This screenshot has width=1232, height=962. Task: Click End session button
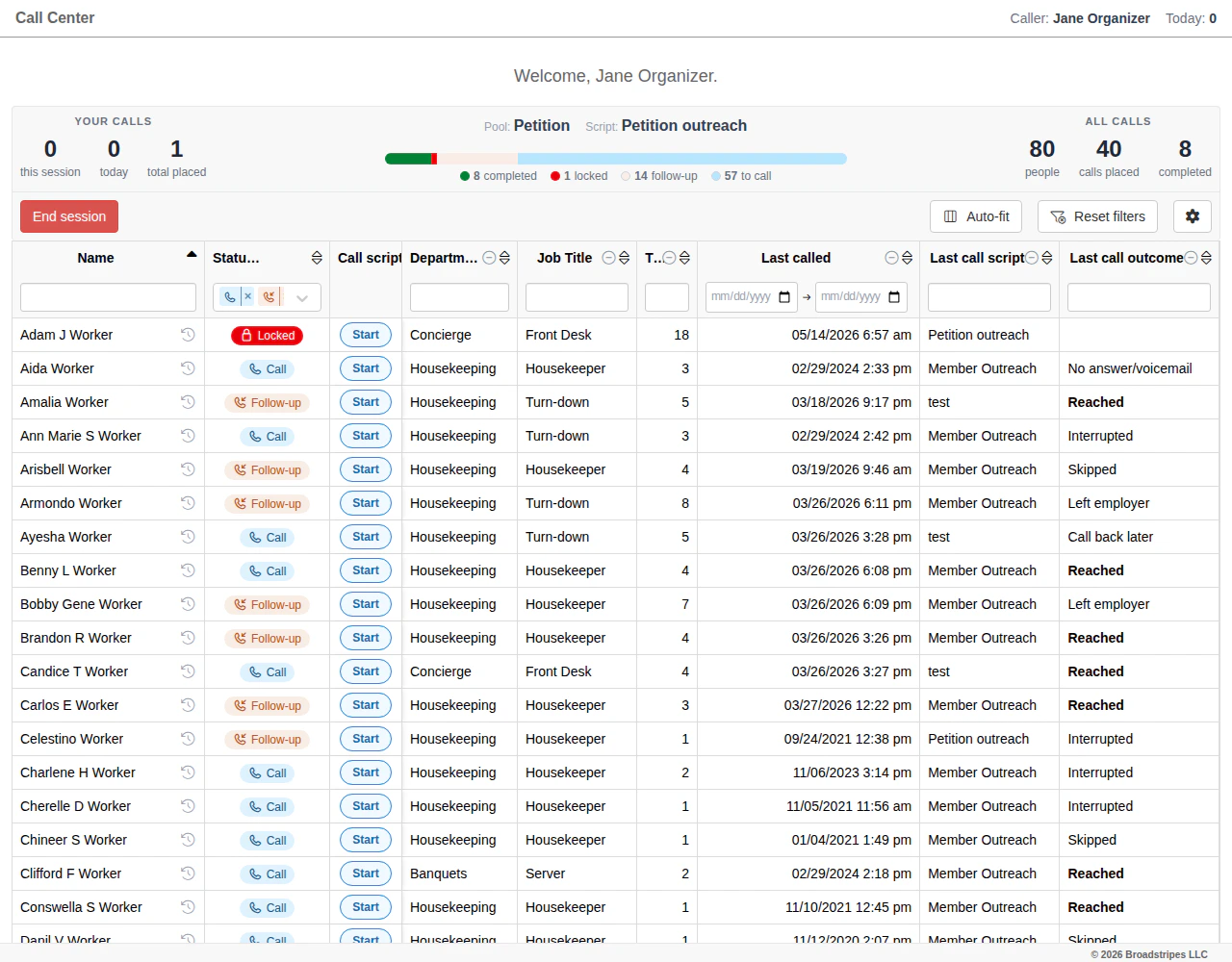click(69, 216)
